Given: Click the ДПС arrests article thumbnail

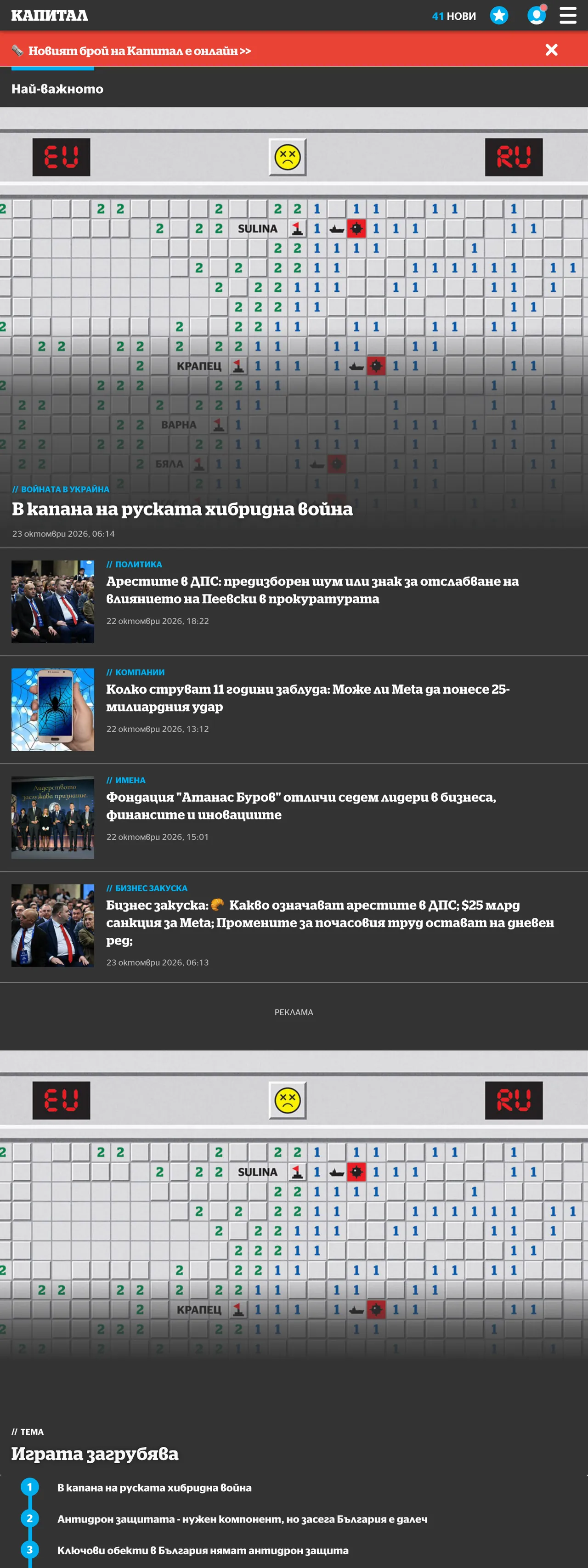Looking at the screenshot, I should pos(53,601).
